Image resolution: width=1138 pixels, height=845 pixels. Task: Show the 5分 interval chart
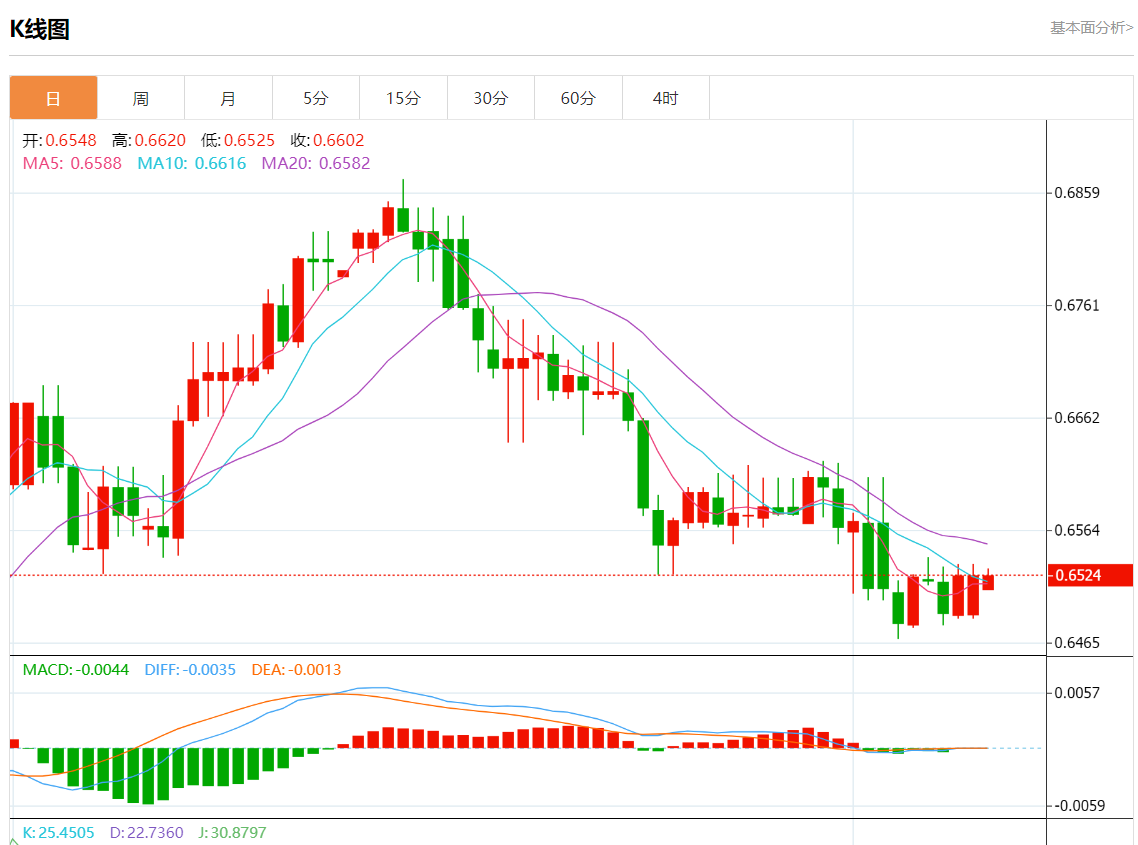tap(316, 98)
